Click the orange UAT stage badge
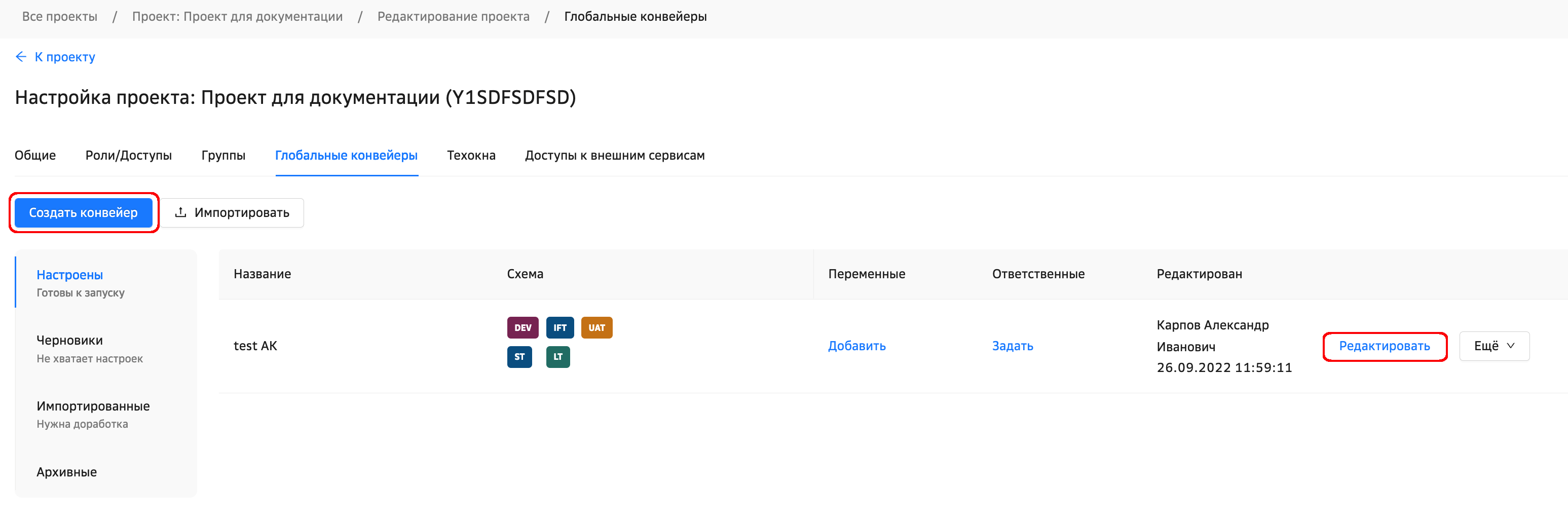Image resolution: width=1568 pixels, height=521 pixels. [596, 327]
